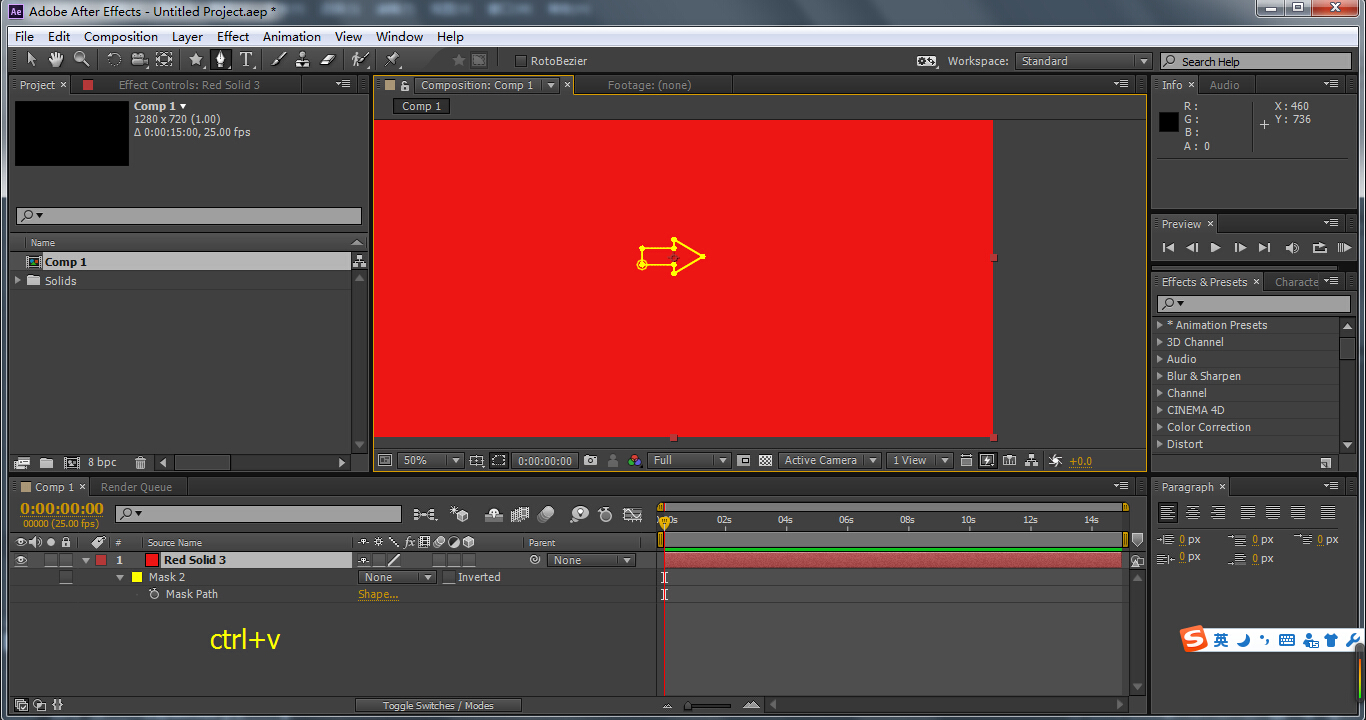
Task: Select the Zoom magnifier tool
Action: tap(81, 60)
